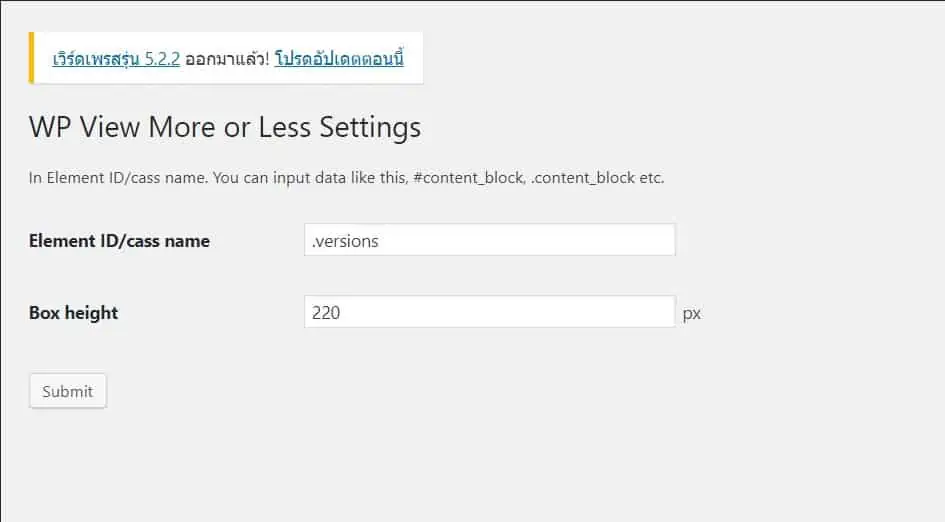Open the WordPress 5.2.2 version link
945x522 pixels.
(116, 58)
